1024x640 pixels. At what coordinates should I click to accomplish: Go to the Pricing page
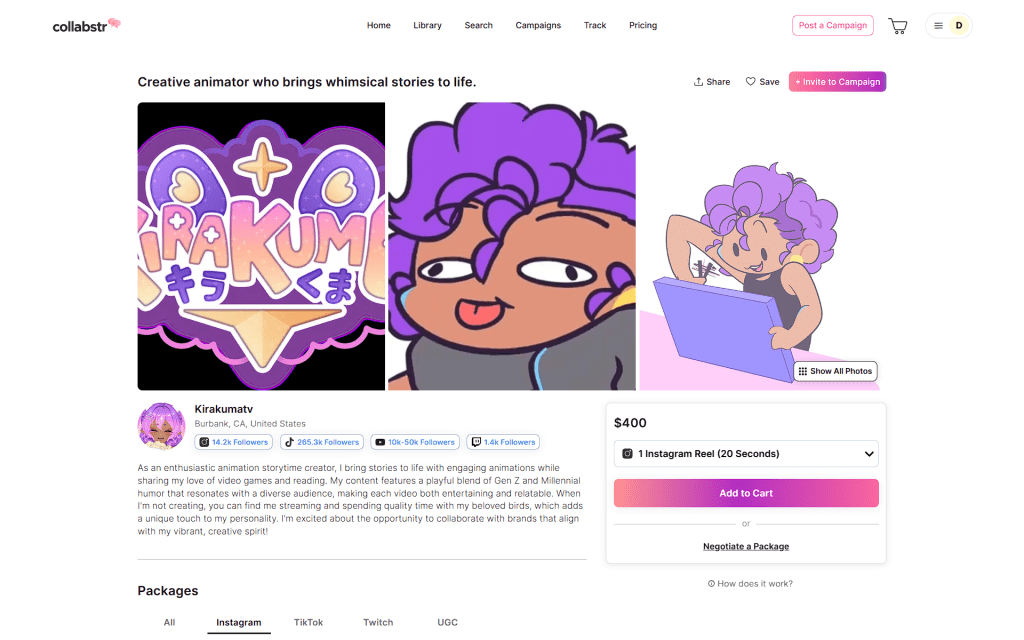643,25
